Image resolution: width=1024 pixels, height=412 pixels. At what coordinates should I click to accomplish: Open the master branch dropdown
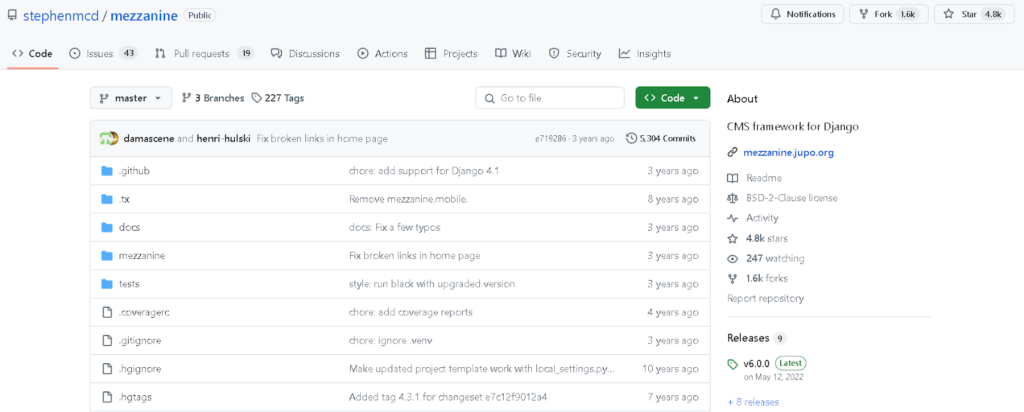(131, 98)
